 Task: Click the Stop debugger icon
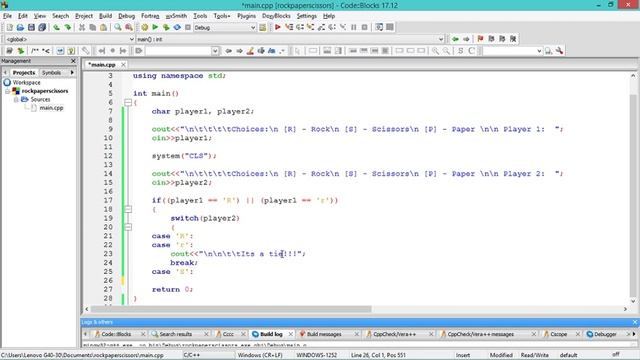point(364,27)
